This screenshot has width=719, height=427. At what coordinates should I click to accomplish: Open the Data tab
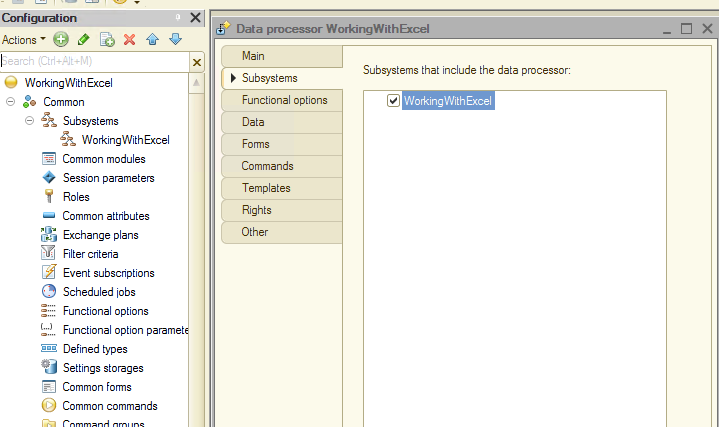(x=282, y=122)
